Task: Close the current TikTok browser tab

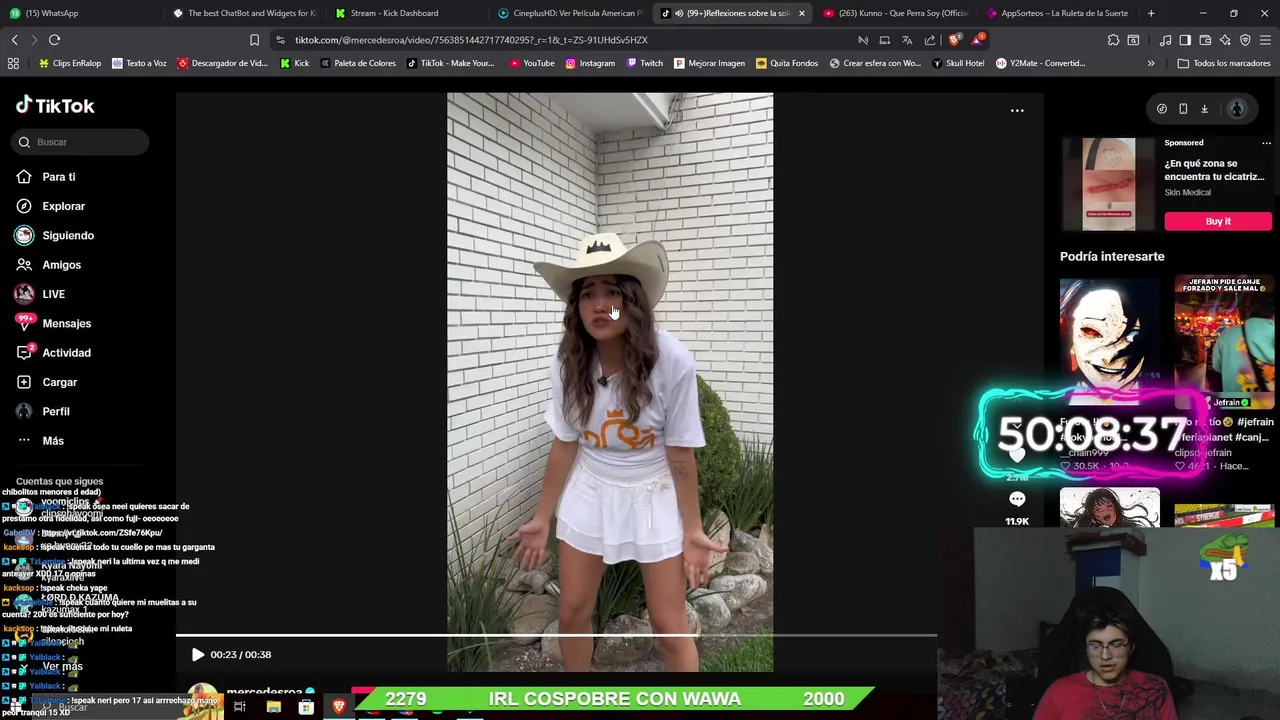Action: click(801, 13)
